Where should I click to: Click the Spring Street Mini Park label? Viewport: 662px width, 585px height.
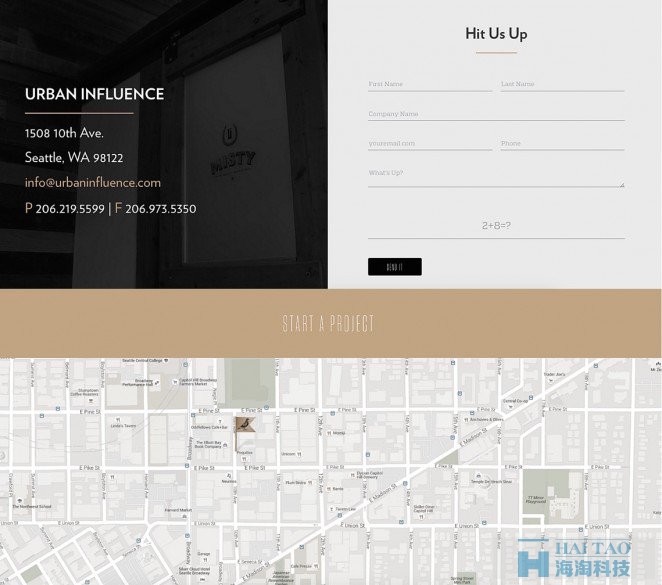tap(462, 580)
